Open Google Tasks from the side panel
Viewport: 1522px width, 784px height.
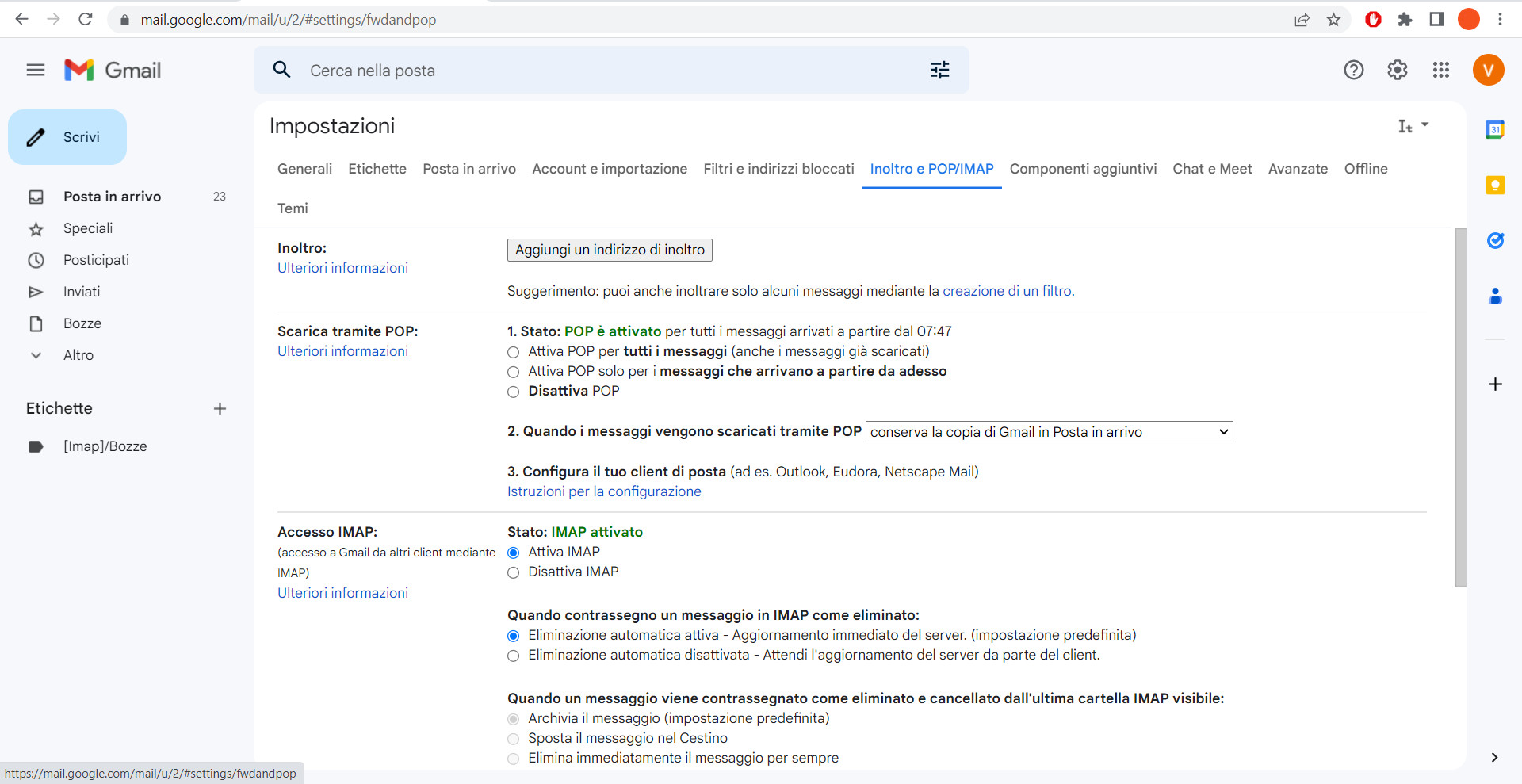tap(1495, 241)
